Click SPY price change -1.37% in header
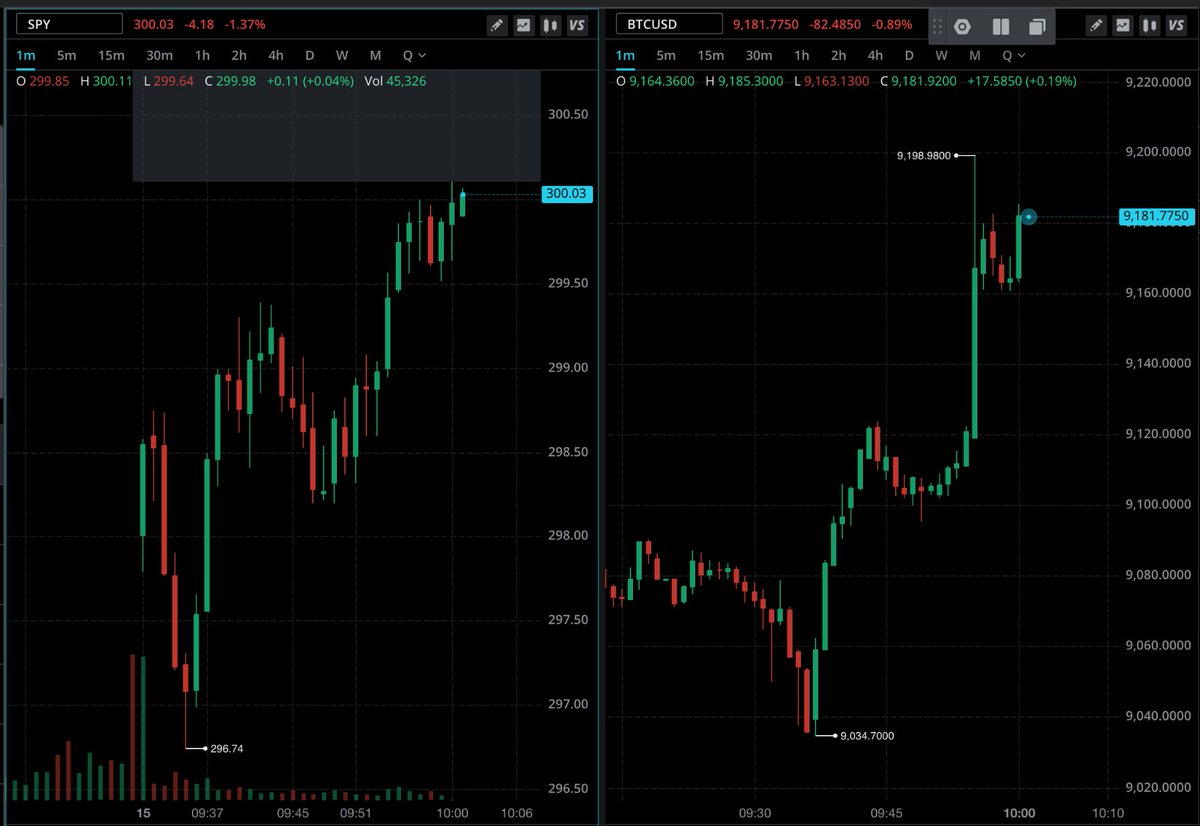Image resolution: width=1200 pixels, height=826 pixels. [x=246, y=24]
